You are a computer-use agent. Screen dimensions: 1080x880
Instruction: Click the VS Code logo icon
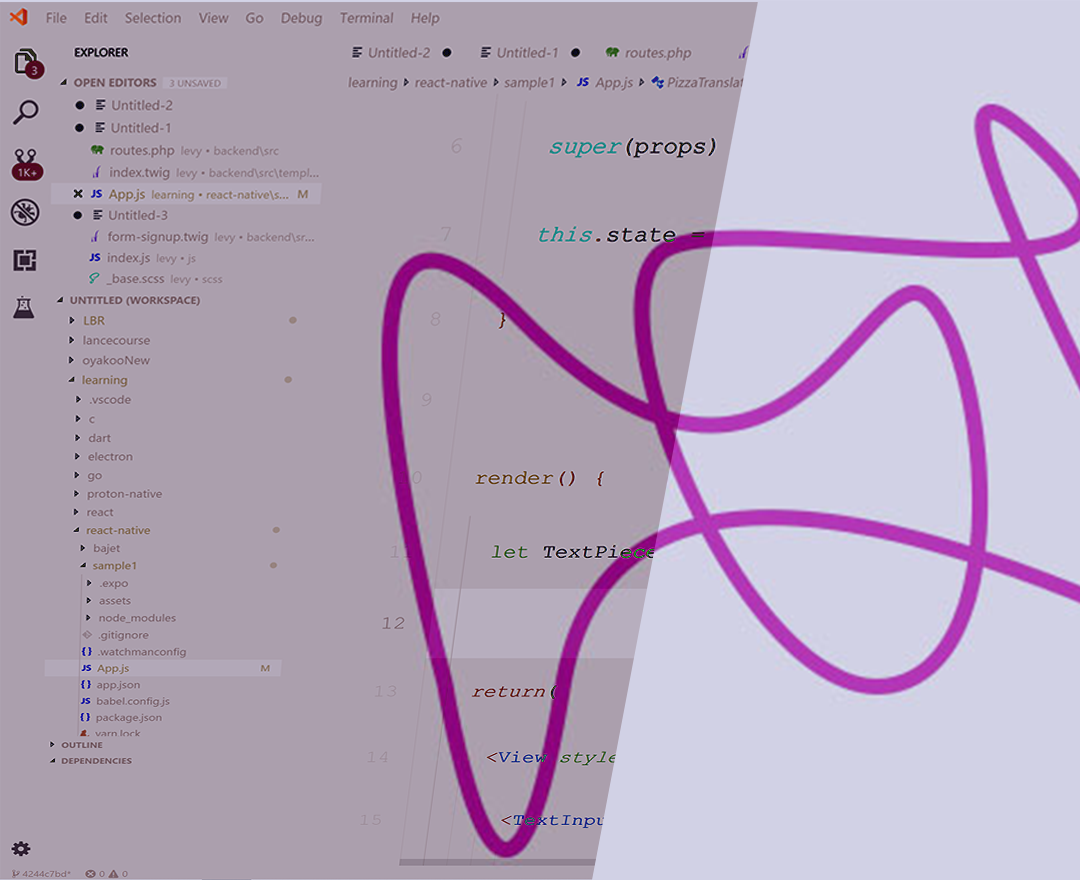point(19,17)
